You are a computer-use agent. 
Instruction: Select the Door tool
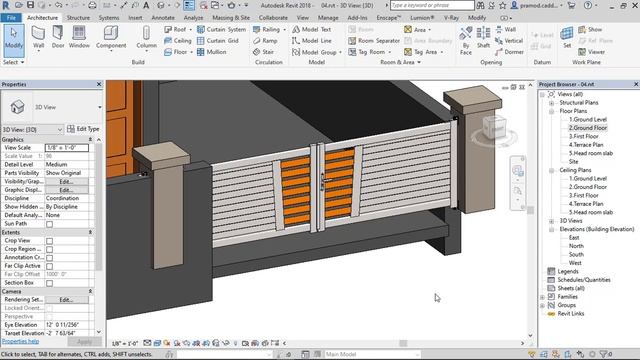[x=58, y=38]
